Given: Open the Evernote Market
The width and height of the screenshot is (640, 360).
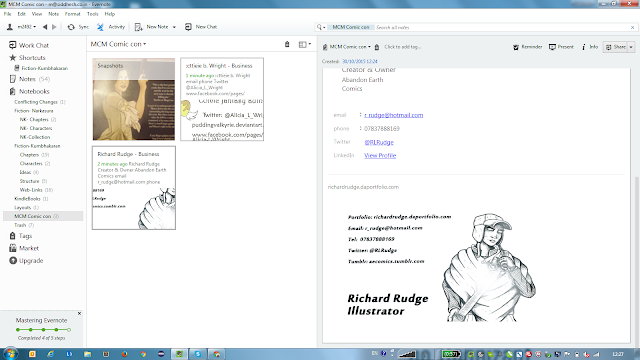Looking at the screenshot, I should (24, 248).
